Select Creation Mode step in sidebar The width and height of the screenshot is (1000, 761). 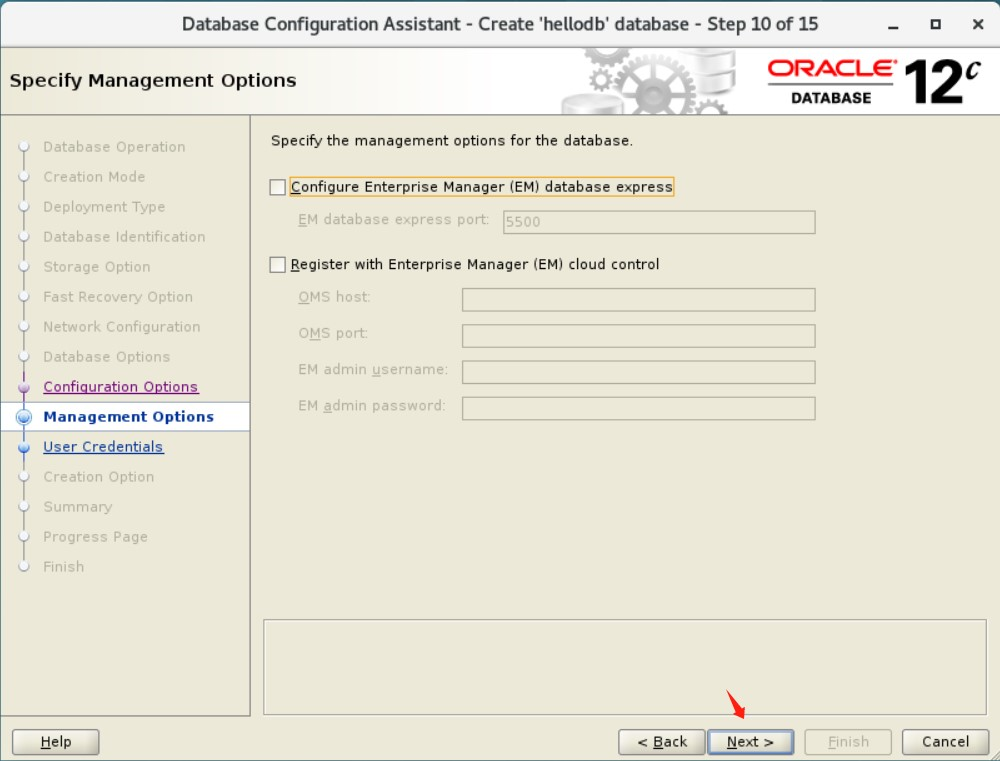coord(94,177)
